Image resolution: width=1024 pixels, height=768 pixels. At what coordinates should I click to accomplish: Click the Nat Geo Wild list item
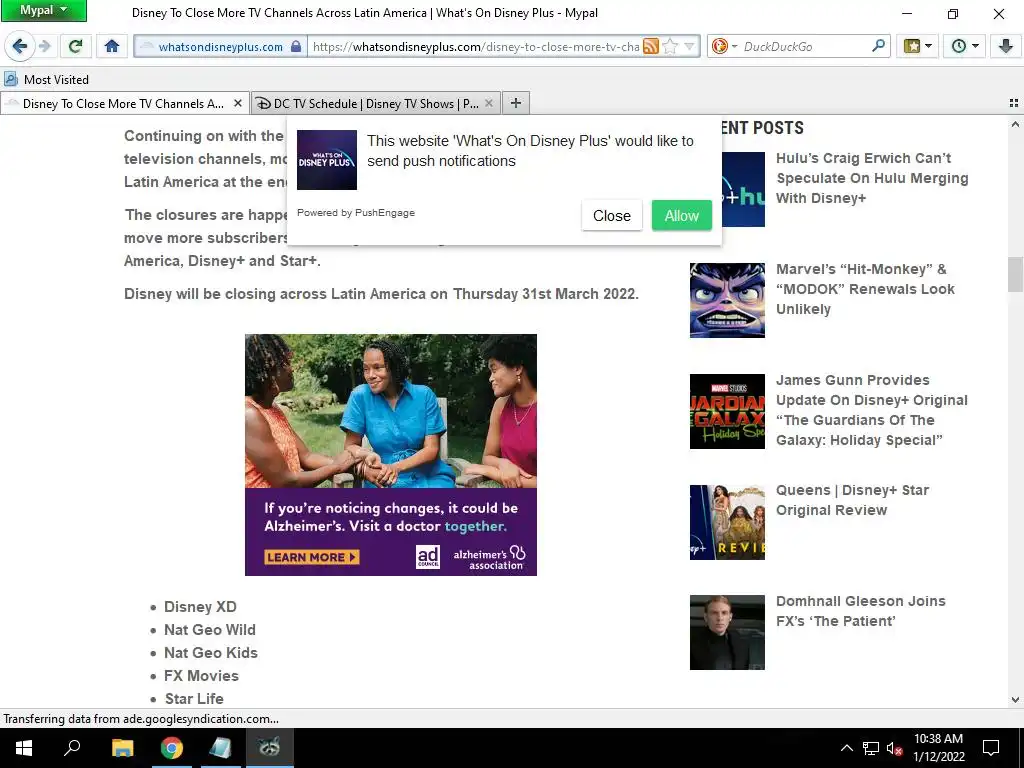pos(210,630)
